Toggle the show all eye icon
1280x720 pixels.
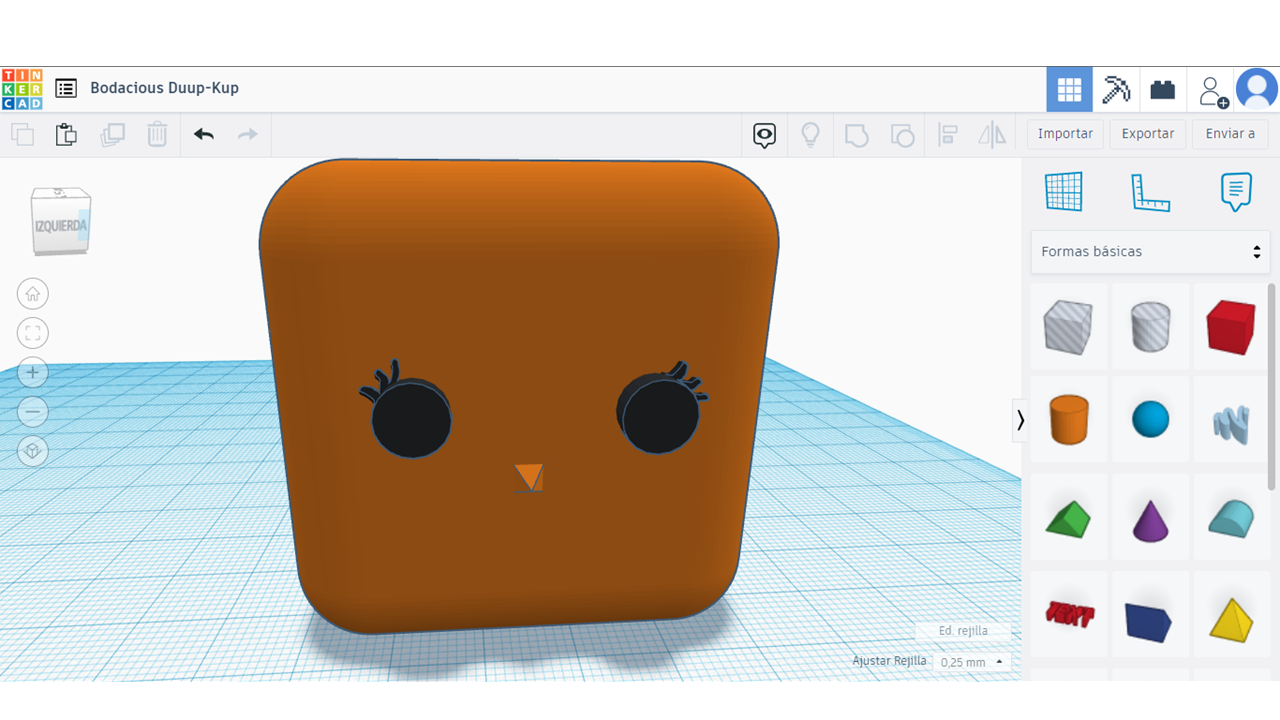pos(765,135)
